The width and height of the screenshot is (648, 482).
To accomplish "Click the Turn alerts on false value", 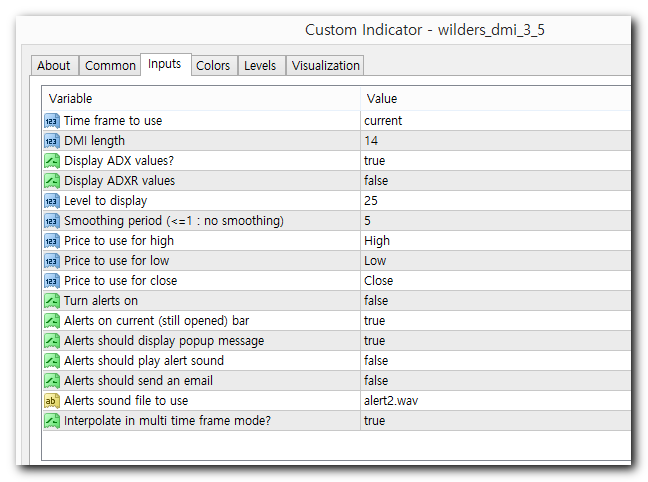I will (376, 301).
